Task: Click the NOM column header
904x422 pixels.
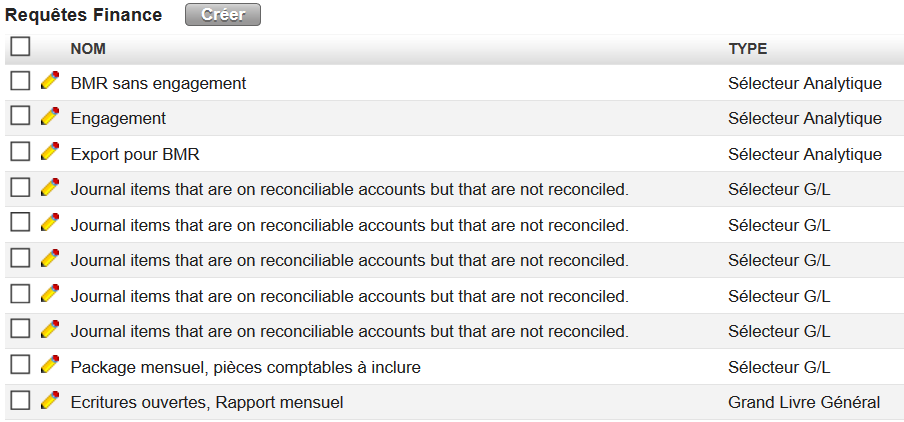Action: (x=88, y=49)
